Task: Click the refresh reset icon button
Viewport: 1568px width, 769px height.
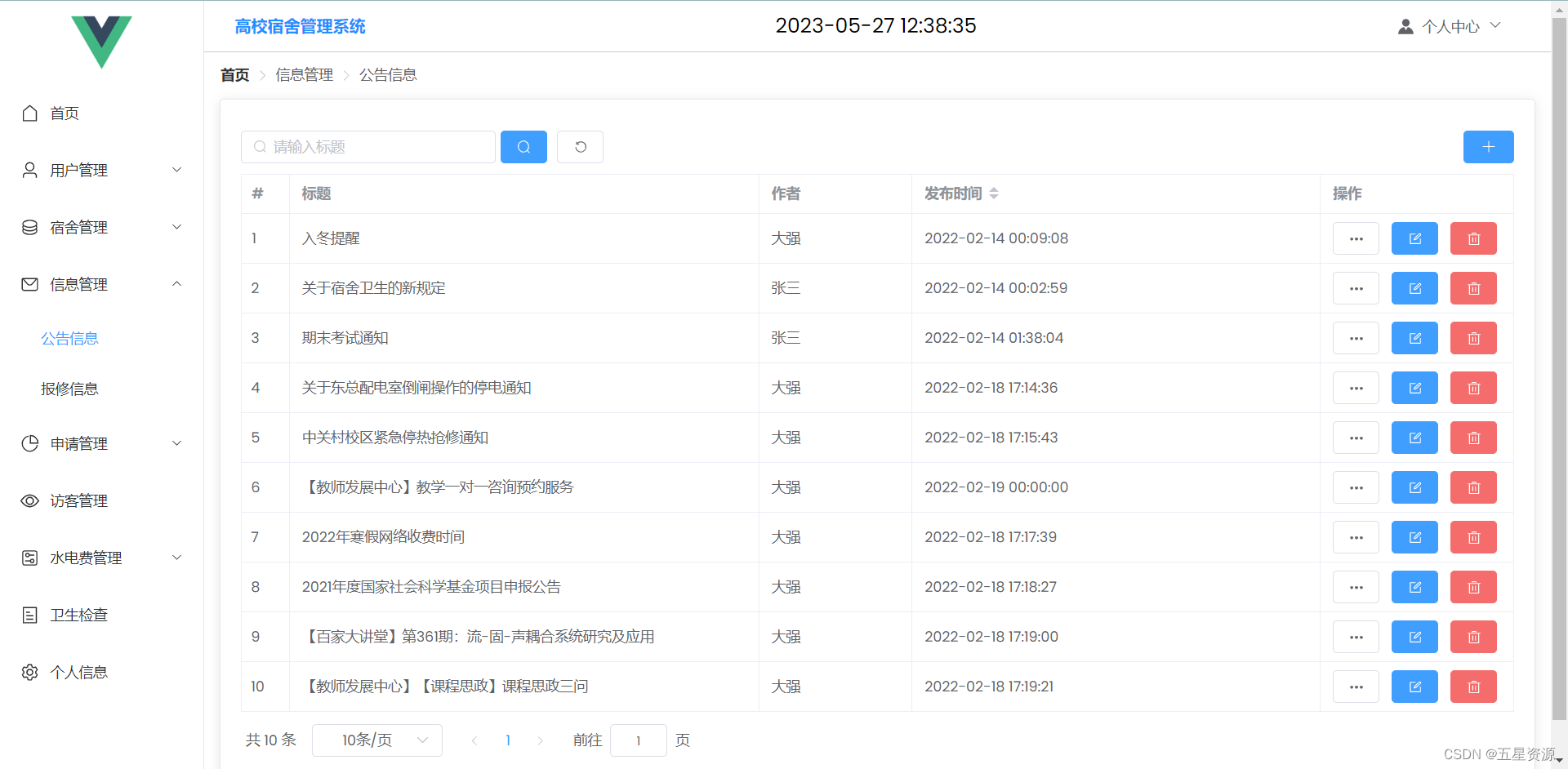Action: (x=580, y=147)
